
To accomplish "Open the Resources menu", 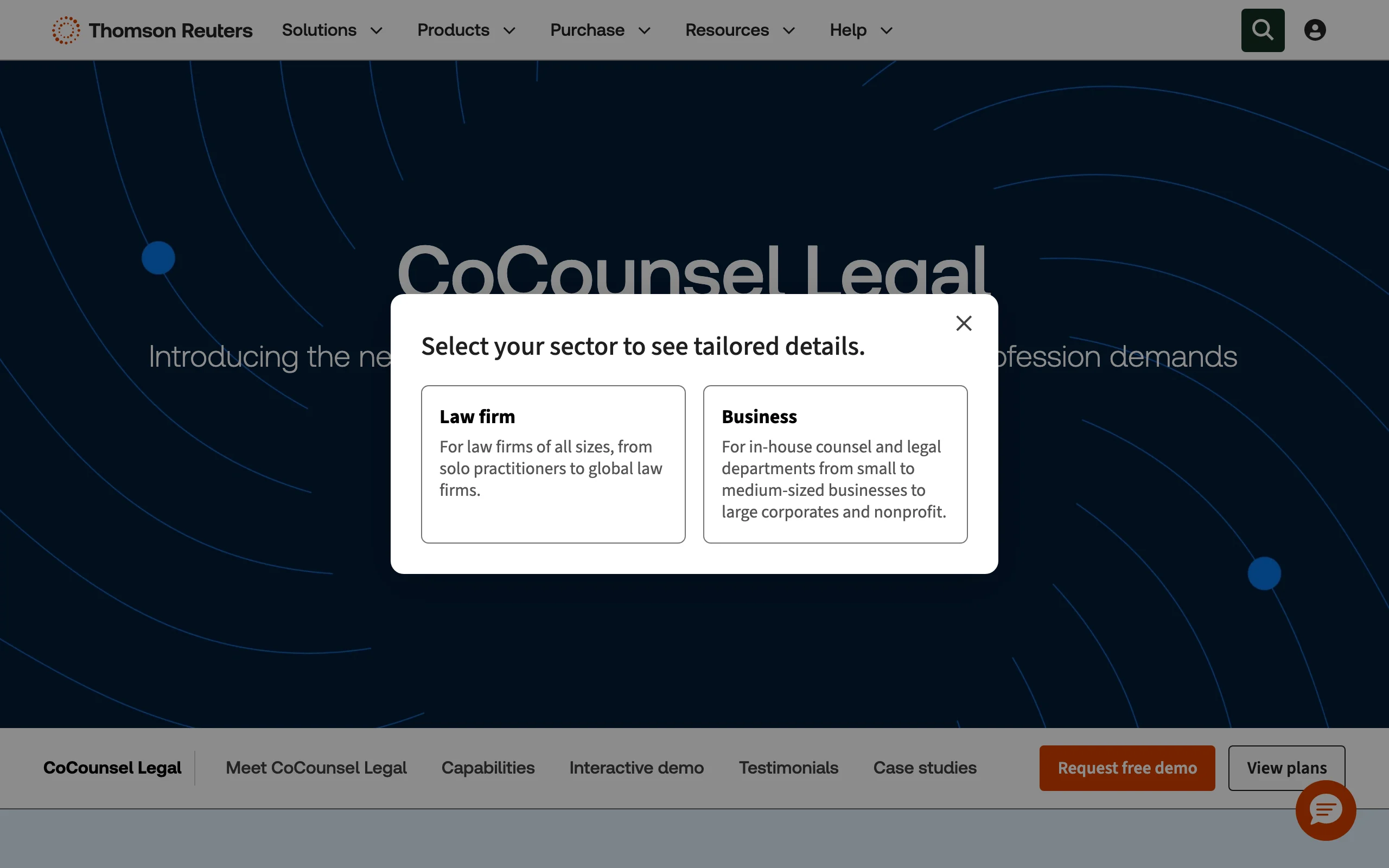I will pyautogui.click(x=727, y=30).
